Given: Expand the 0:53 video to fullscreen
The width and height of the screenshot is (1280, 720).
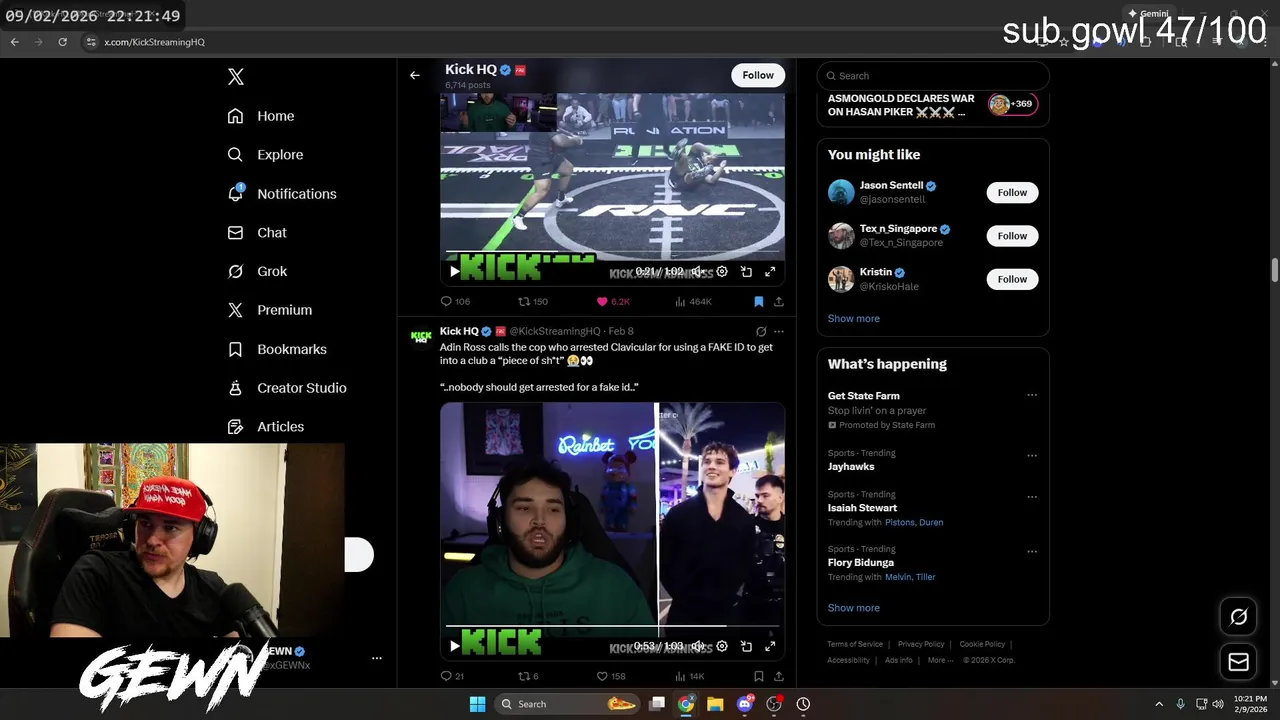Looking at the screenshot, I should pyautogui.click(x=770, y=646).
